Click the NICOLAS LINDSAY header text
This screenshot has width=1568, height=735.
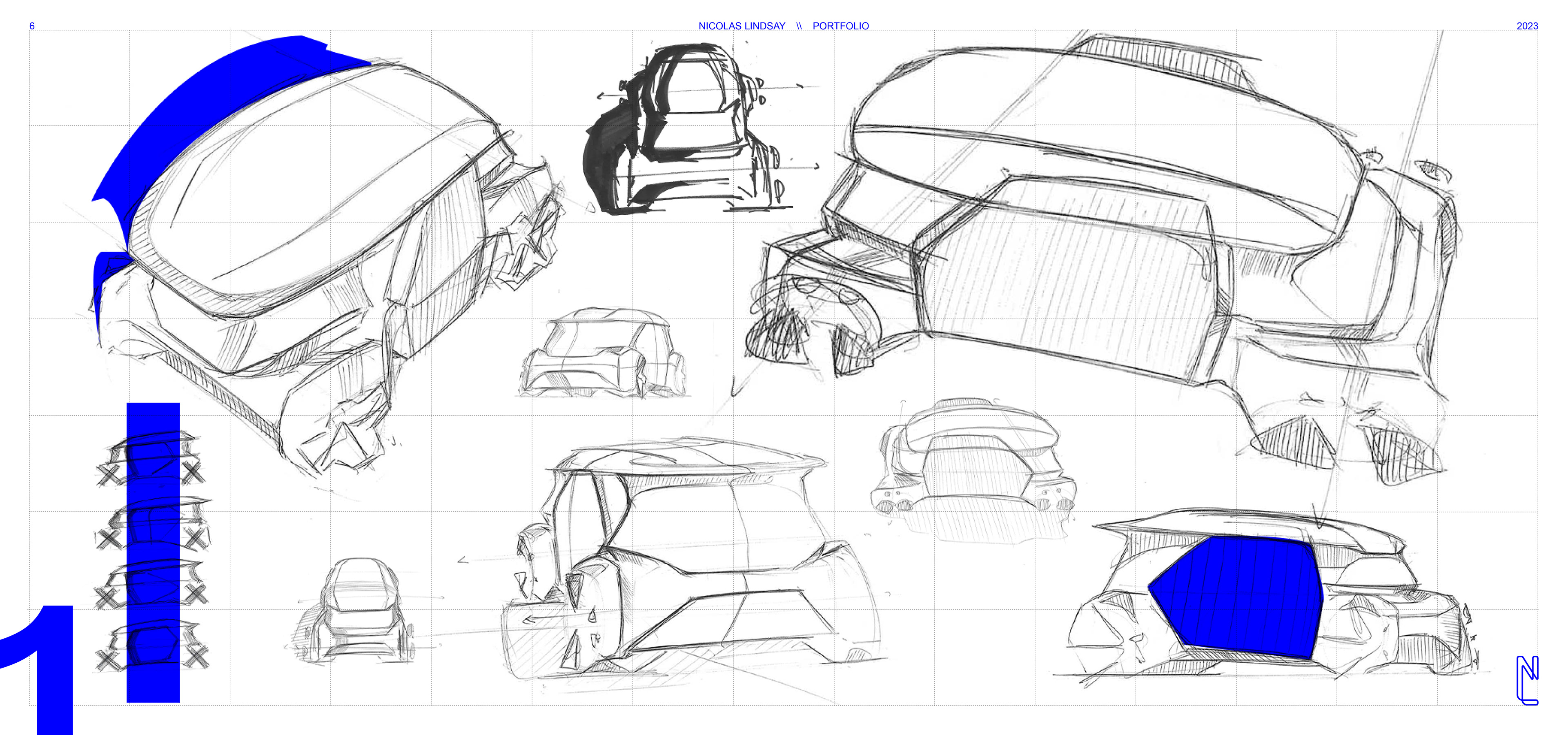coord(742,26)
